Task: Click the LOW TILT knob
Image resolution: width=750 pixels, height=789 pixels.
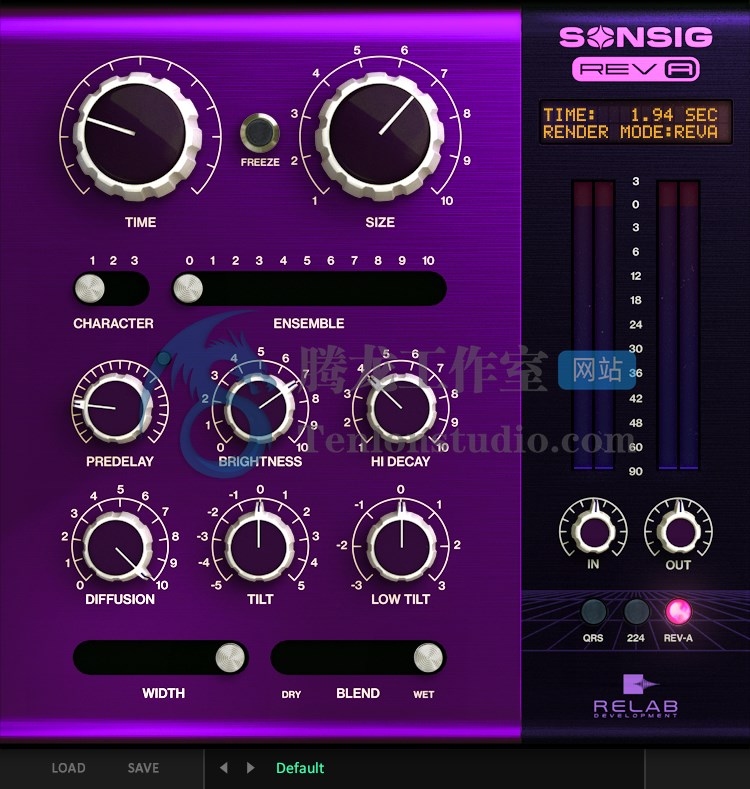Action: pos(401,545)
